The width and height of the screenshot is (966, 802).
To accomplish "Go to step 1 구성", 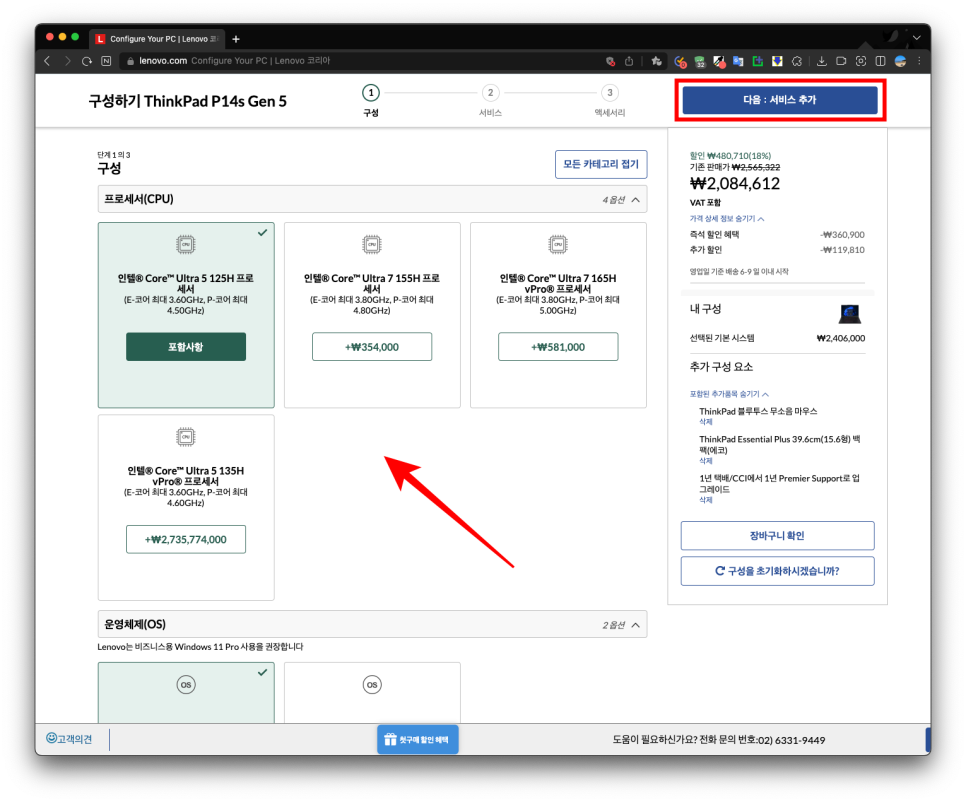I will point(371,100).
